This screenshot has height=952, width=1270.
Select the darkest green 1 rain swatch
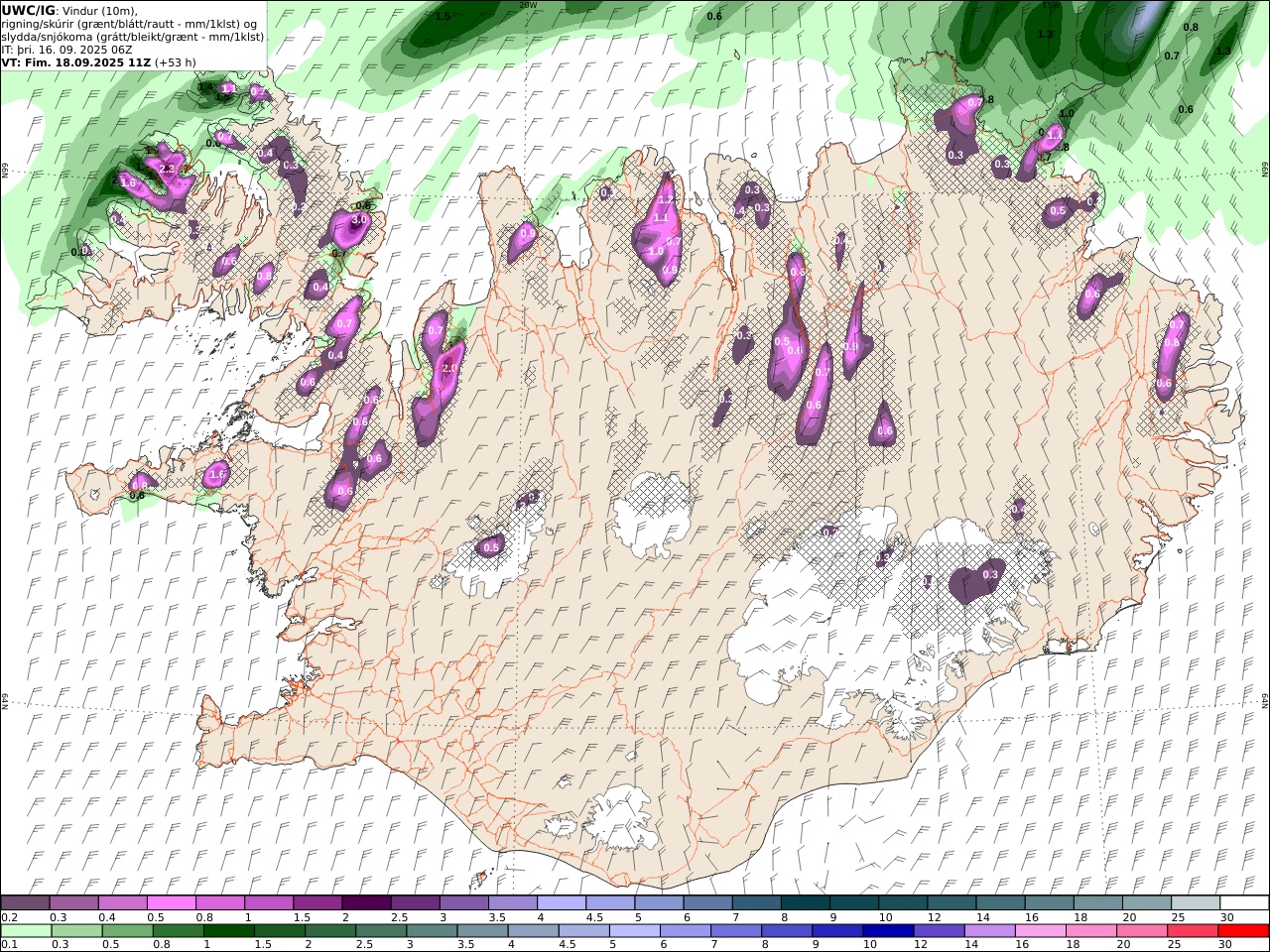click(x=229, y=930)
